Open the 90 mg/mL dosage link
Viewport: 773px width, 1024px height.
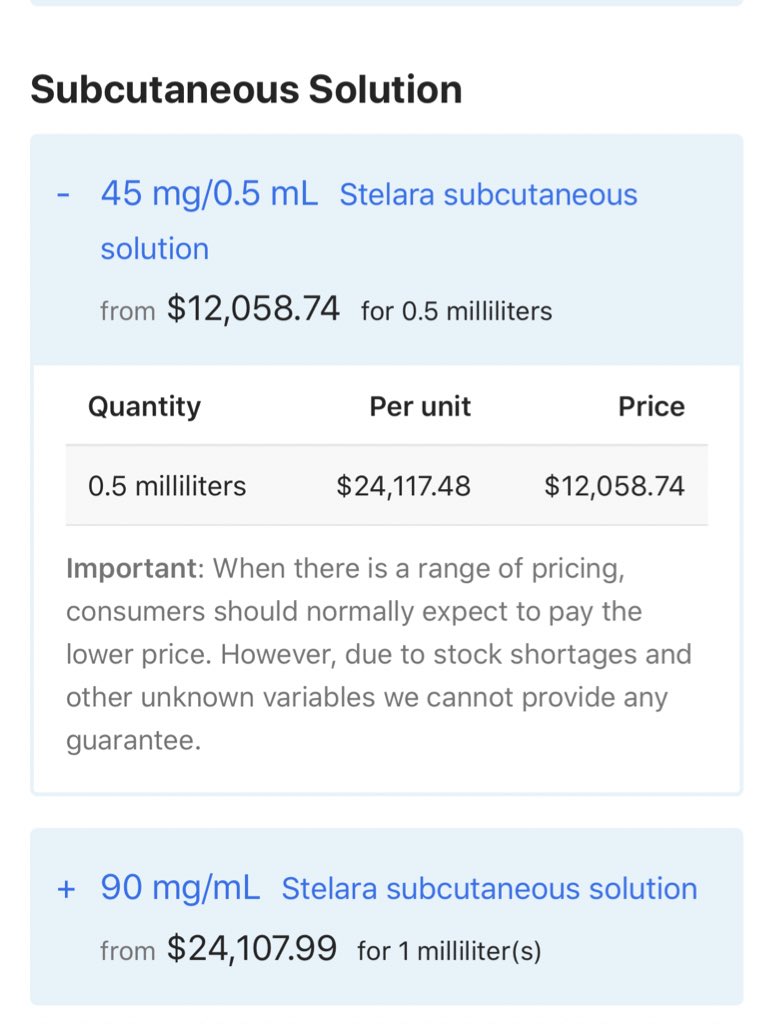tap(179, 888)
